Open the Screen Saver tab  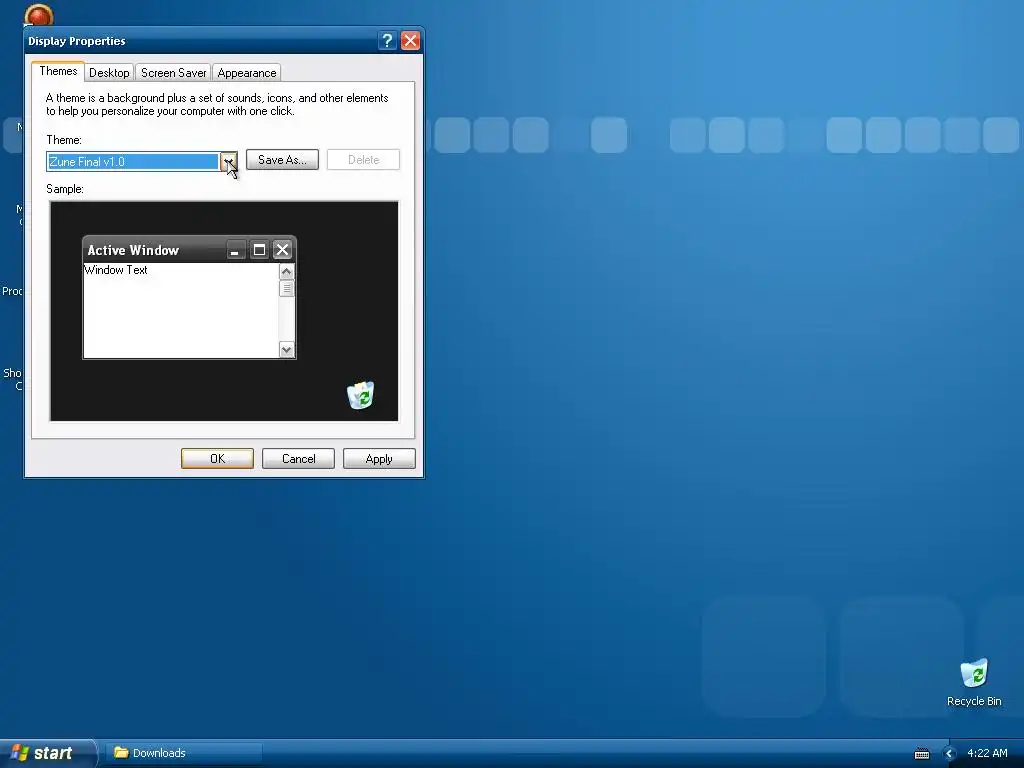click(x=174, y=72)
